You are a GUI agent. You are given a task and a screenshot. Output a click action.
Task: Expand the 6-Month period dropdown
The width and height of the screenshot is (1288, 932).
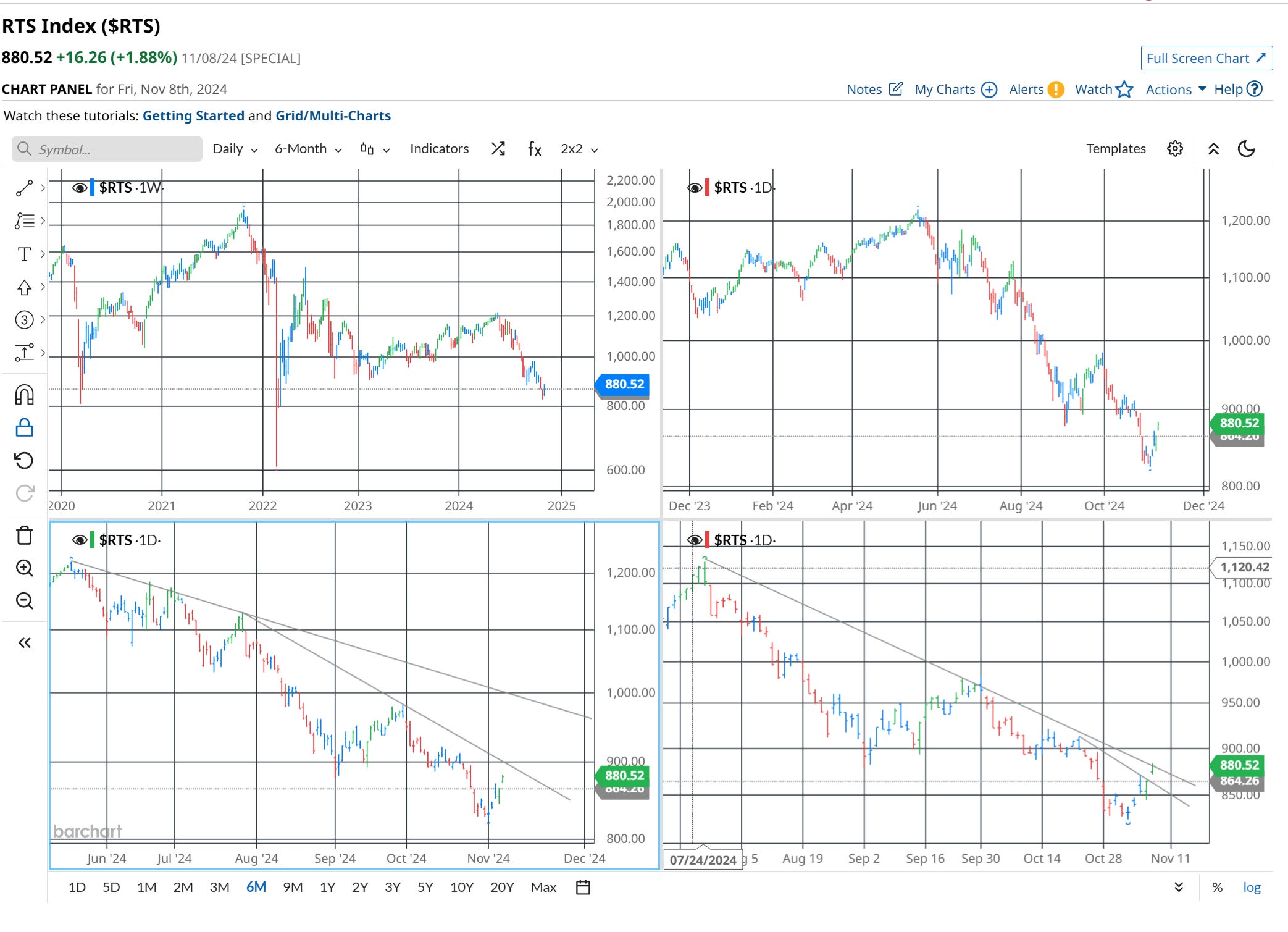click(x=307, y=149)
